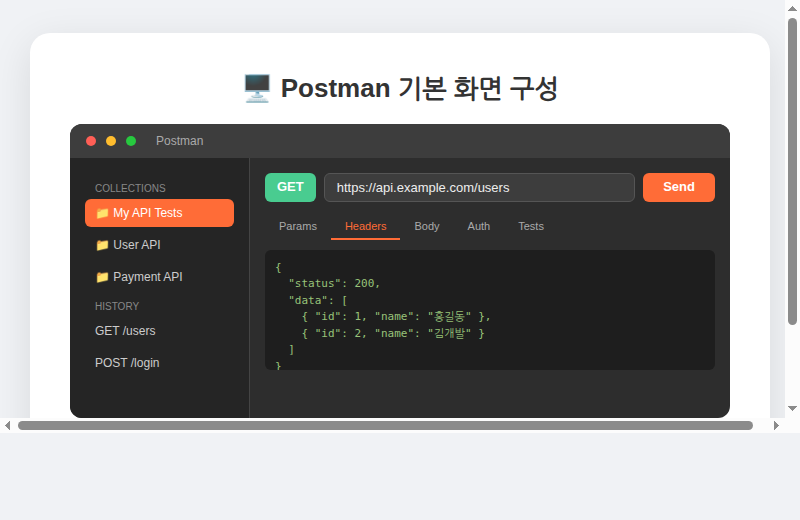
Task: Click the vertical scrollbar thumb
Action: coord(792,171)
